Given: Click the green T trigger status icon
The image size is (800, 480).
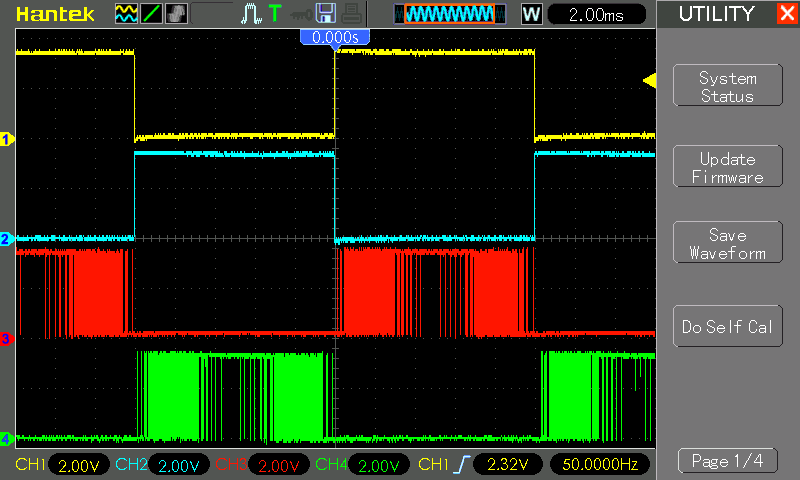Looking at the screenshot, I should coord(274,14).
